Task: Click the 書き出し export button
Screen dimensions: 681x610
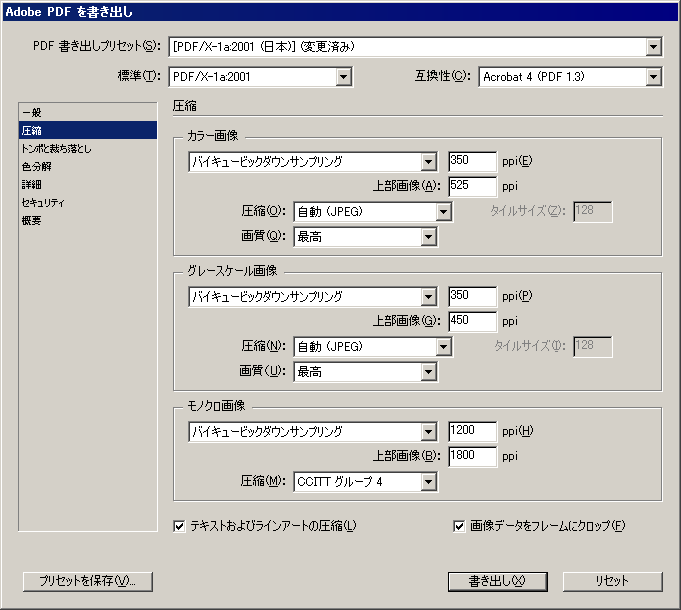Action: (497, 581)
